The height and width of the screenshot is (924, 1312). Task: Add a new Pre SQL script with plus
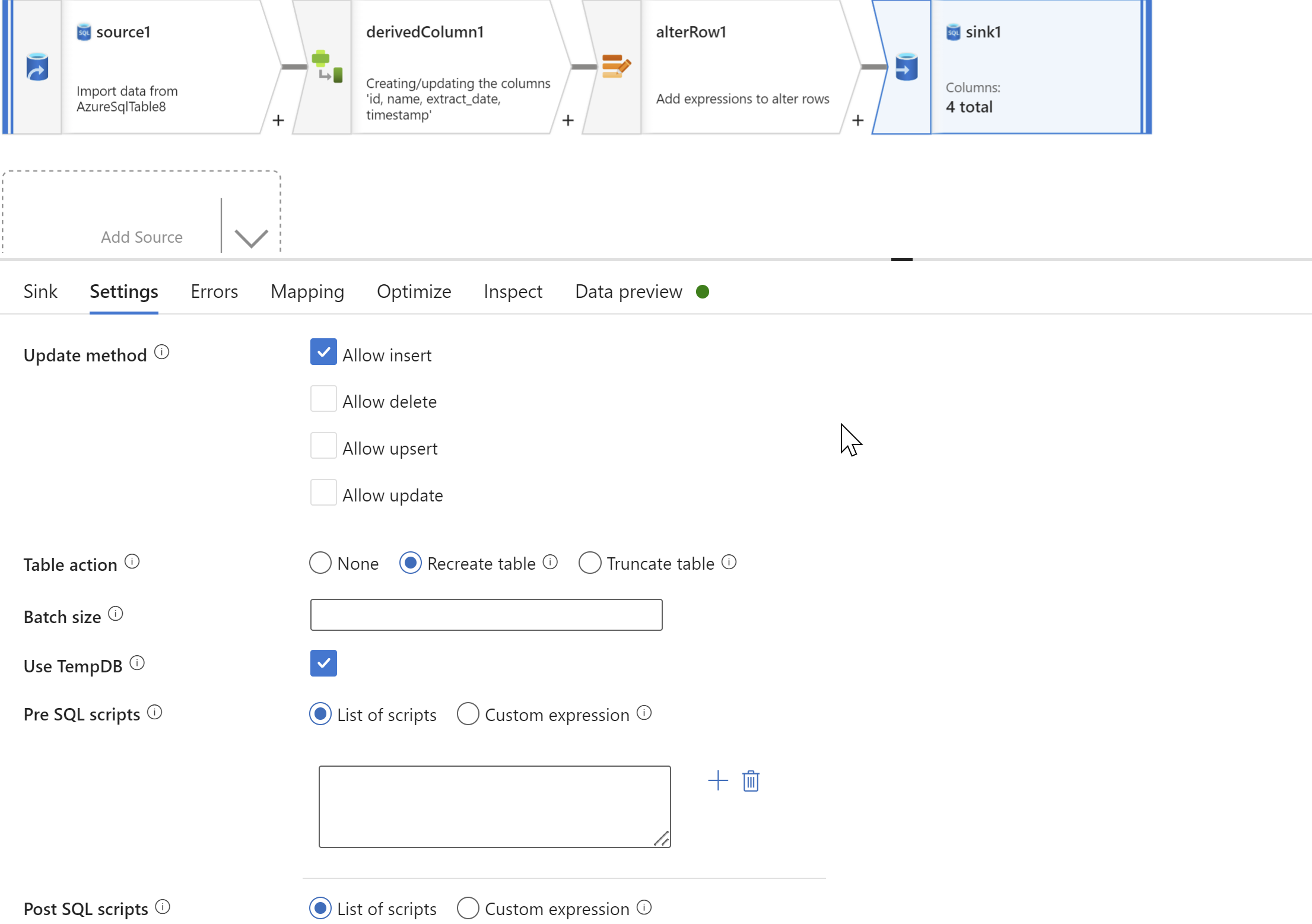pos(718,780)
